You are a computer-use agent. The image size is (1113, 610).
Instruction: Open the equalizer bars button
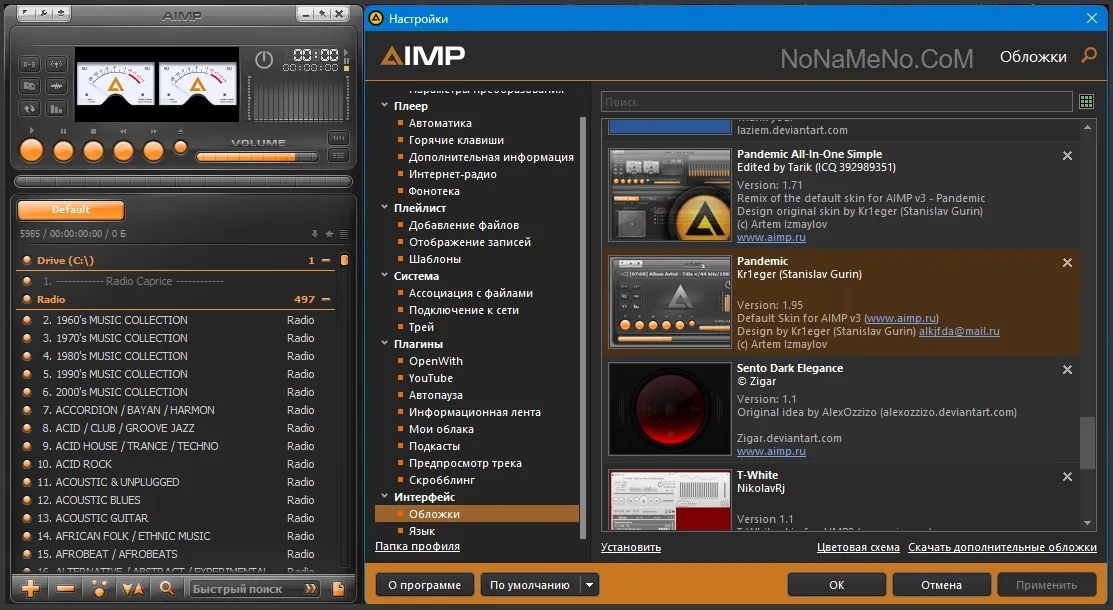tap(56, 109)
